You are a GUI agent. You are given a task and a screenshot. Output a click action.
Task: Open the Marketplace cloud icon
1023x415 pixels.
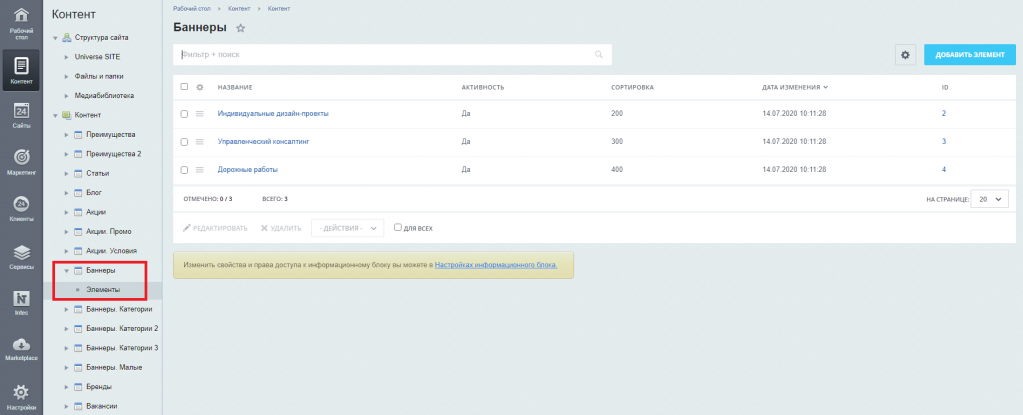point(20,349)
